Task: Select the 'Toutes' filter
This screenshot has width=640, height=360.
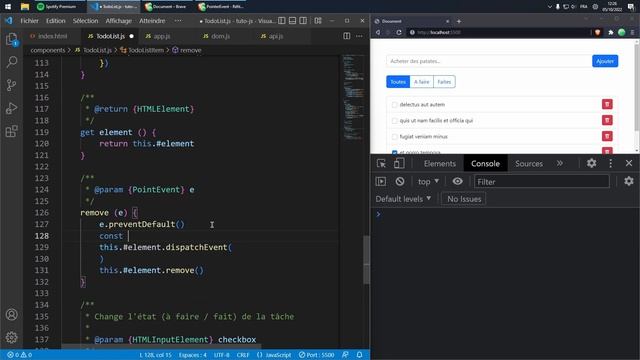Action: [398, 82]
